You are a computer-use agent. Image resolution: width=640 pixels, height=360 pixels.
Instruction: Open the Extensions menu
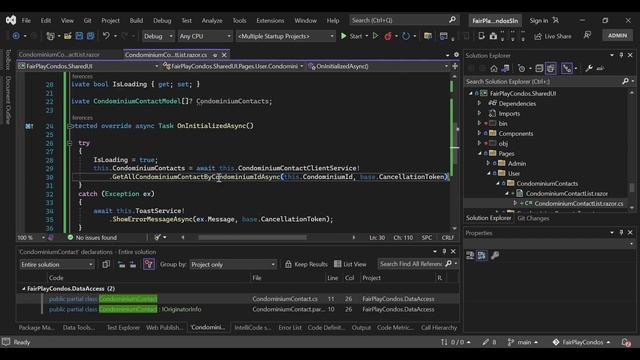coord(270,20)
